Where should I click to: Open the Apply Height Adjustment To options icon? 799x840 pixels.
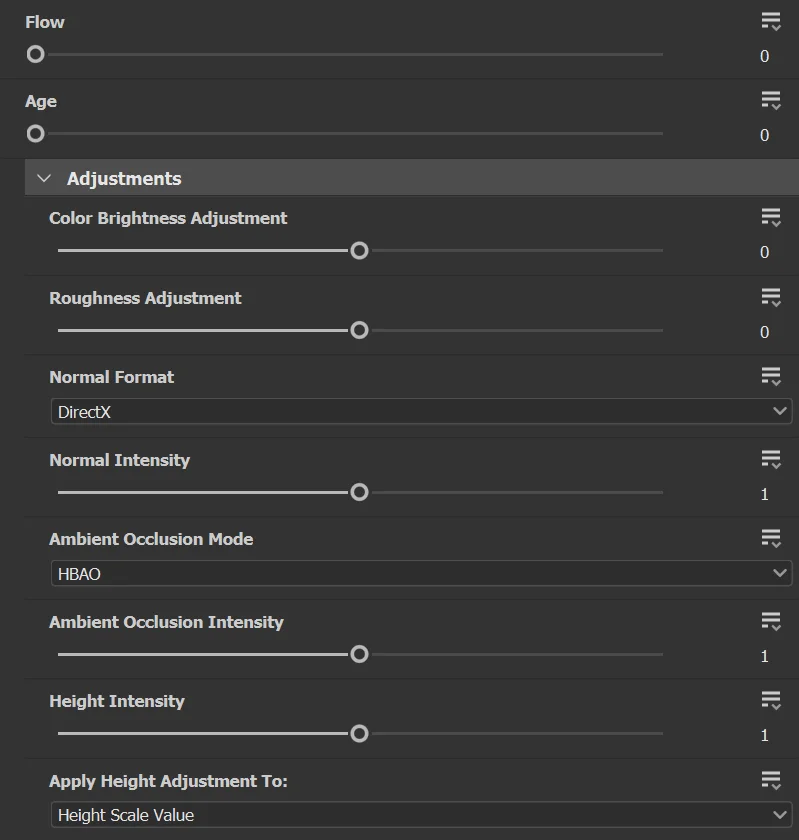pyautogui.click(x=770, y=780)
